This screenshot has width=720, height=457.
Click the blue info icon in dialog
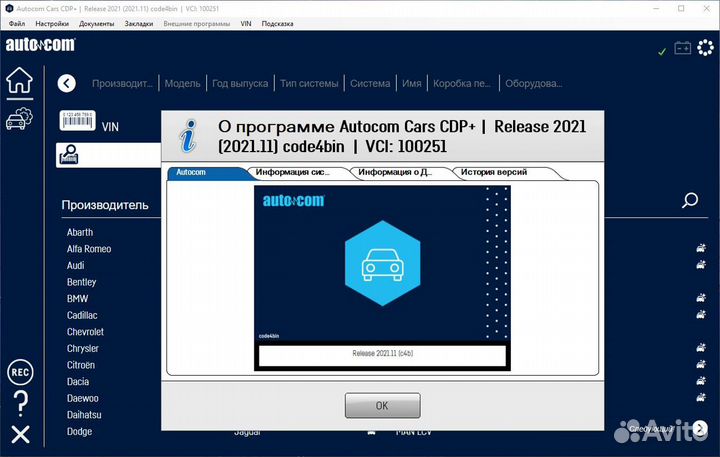(x=188, y=136)
